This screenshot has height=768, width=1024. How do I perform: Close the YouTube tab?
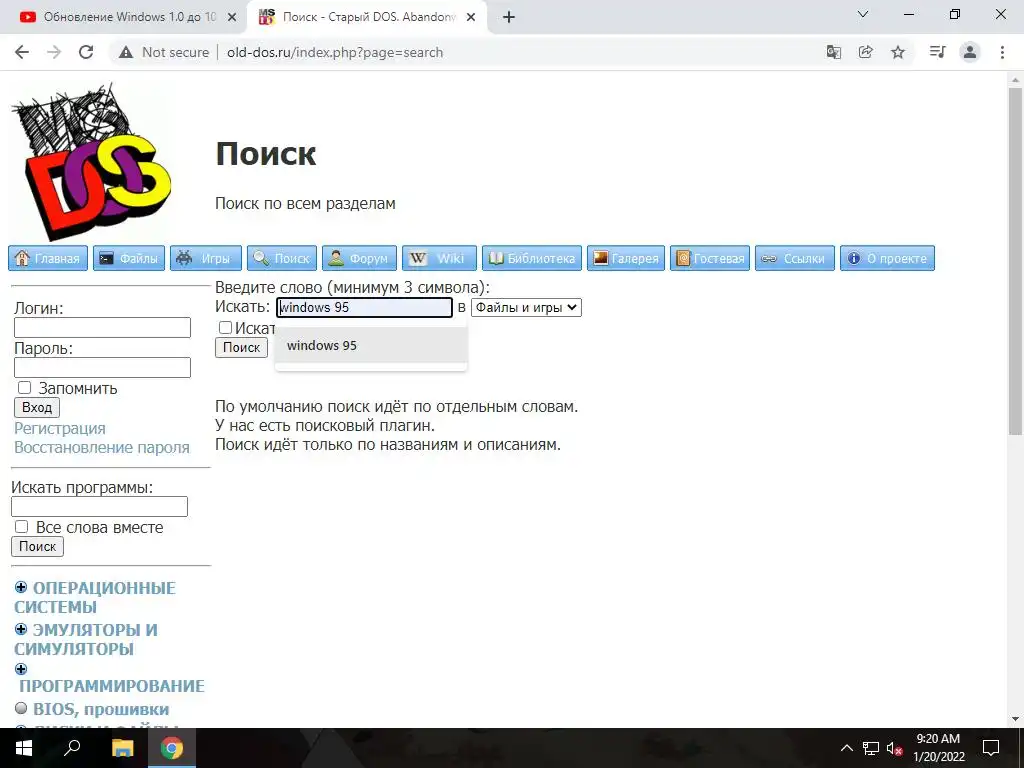pyautogui.click(x=232, y=18)
